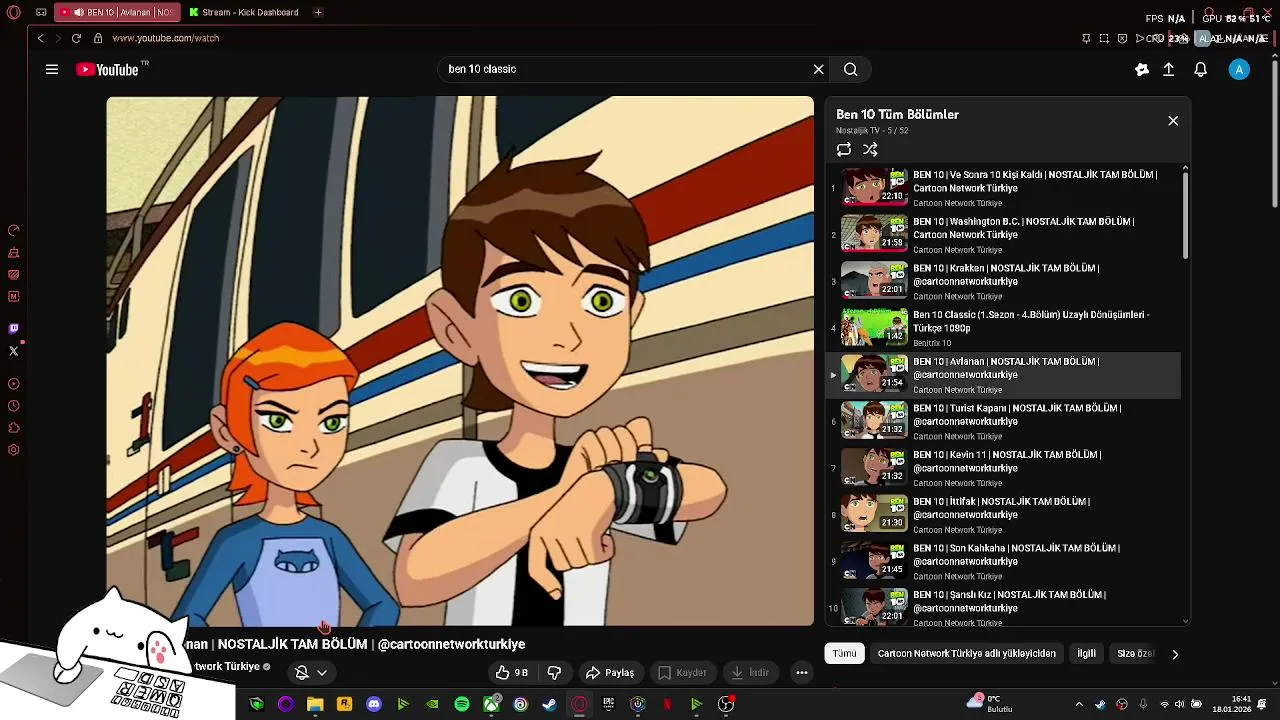This screenshot has width=1280, height=720.
Task: Open Discord from the taskbar
Action: (x=374, y=704)
